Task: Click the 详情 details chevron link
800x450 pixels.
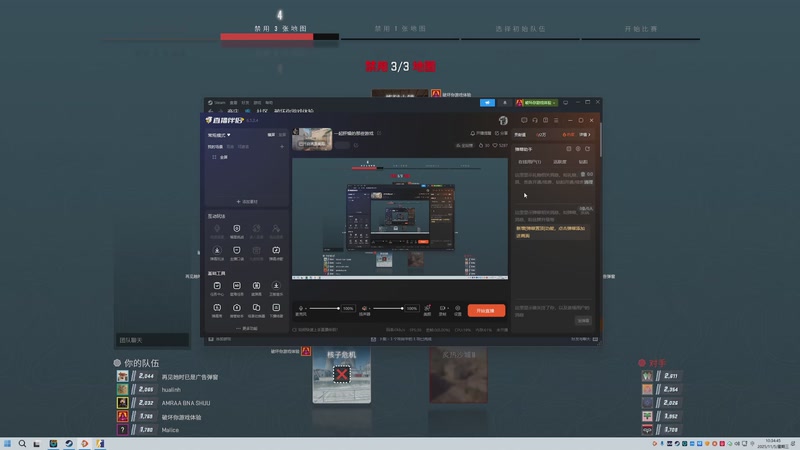Action: point(585,135)
